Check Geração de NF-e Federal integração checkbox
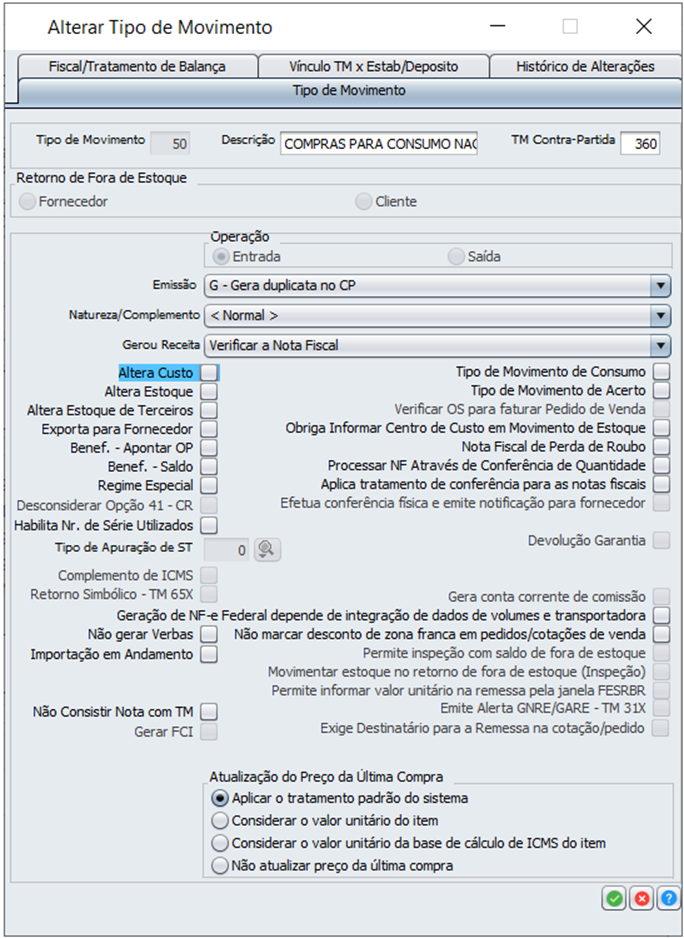 point(661,616)
